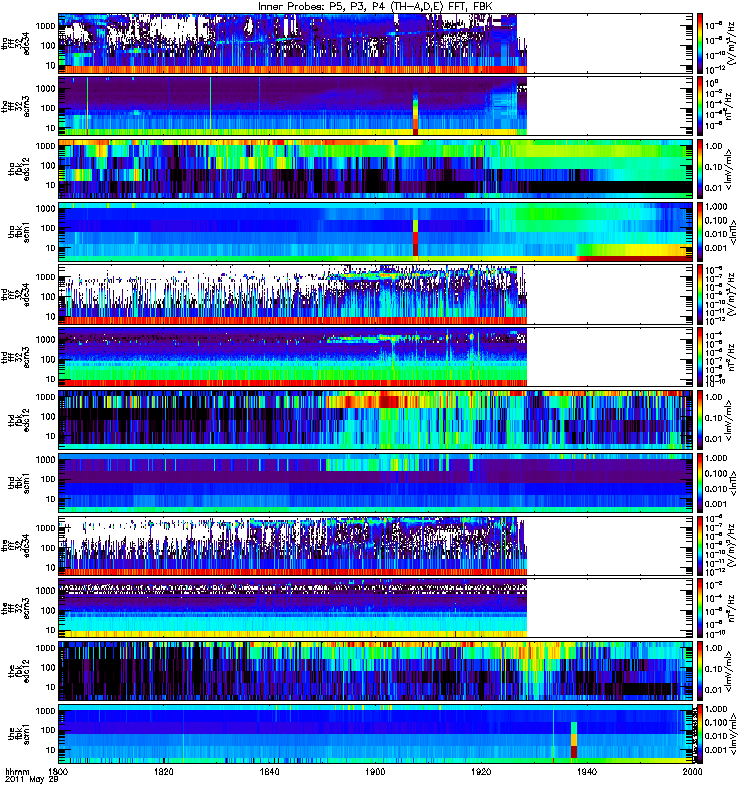Click the <|mV/m|> unit label of the tha fbk edc12 panel
750x800 pixels.
click(730, 169)
